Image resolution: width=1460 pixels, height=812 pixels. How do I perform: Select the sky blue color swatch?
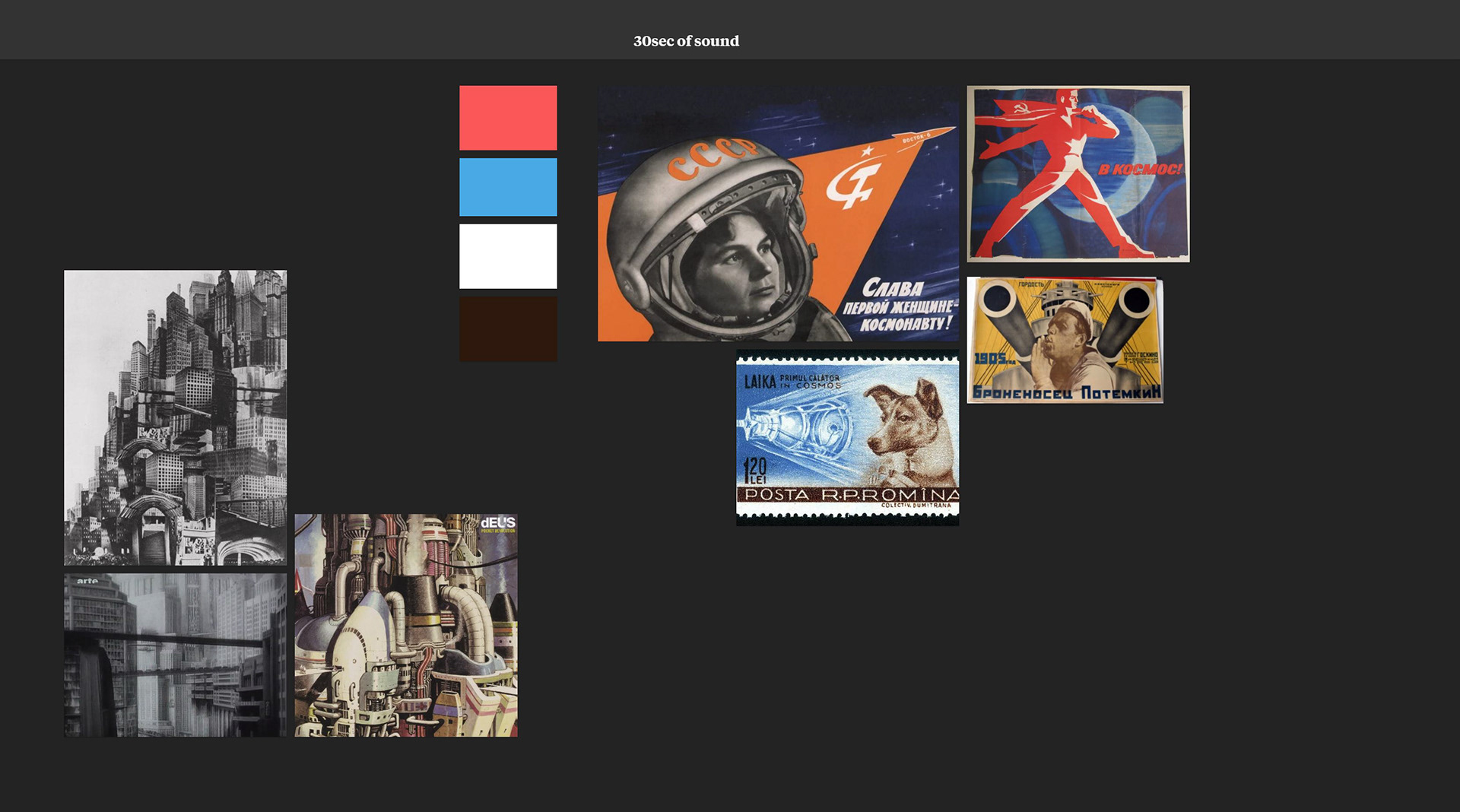click(508, 187)
